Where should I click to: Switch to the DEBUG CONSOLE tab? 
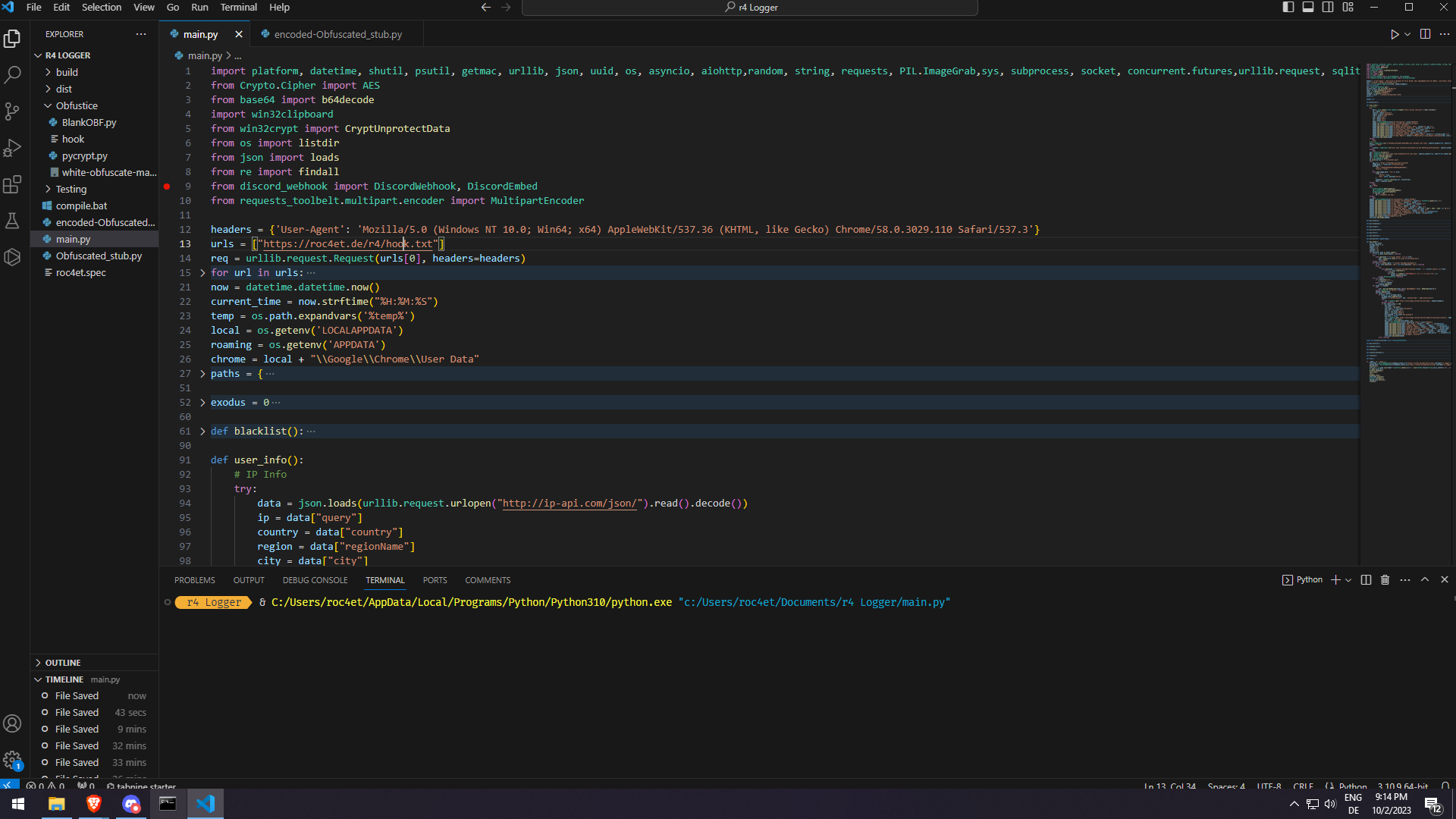[x=315, y=580]
